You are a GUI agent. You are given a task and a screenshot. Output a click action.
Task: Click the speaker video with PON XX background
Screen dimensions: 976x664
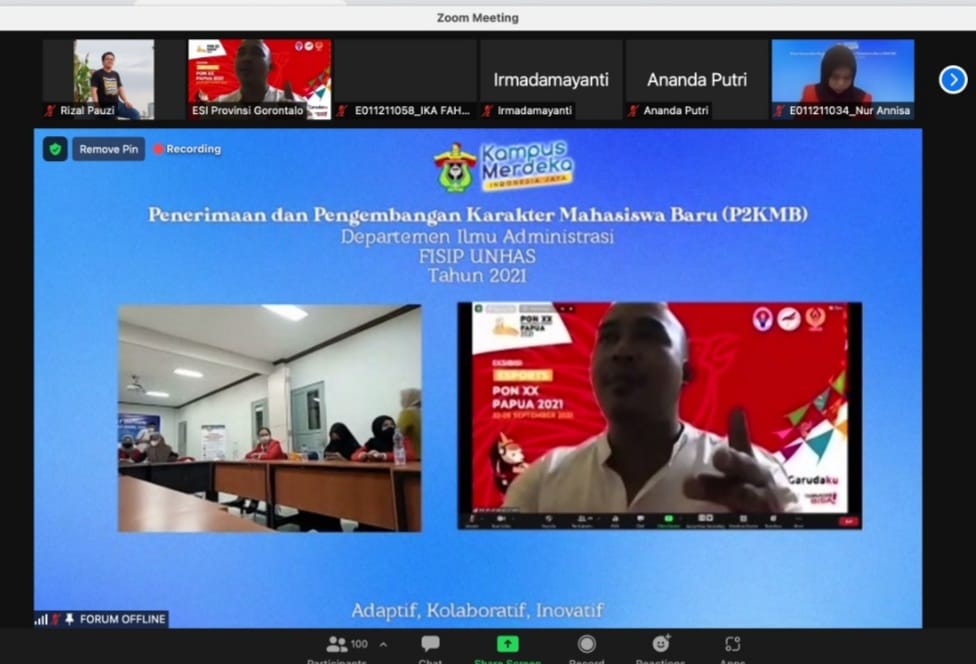click(660, 416)
